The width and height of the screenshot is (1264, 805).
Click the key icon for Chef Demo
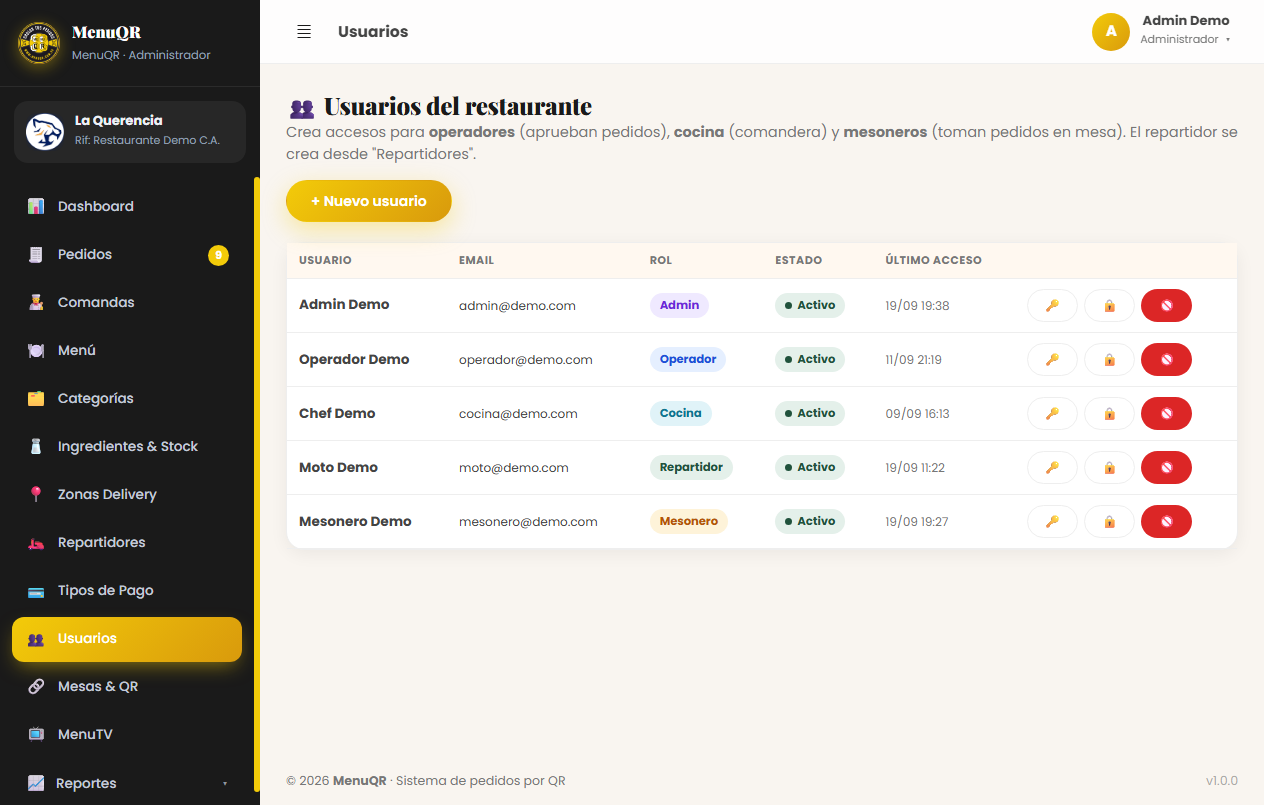(1052, 413)
